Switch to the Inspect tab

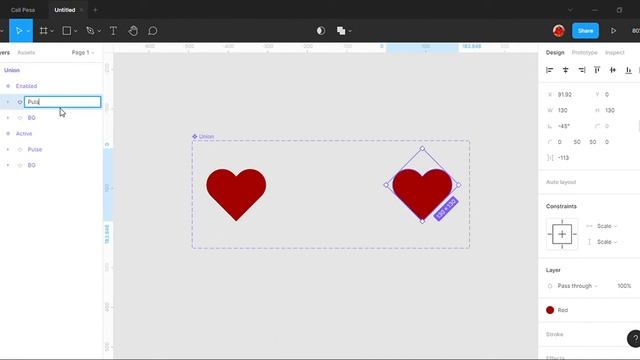click(614, 53)
